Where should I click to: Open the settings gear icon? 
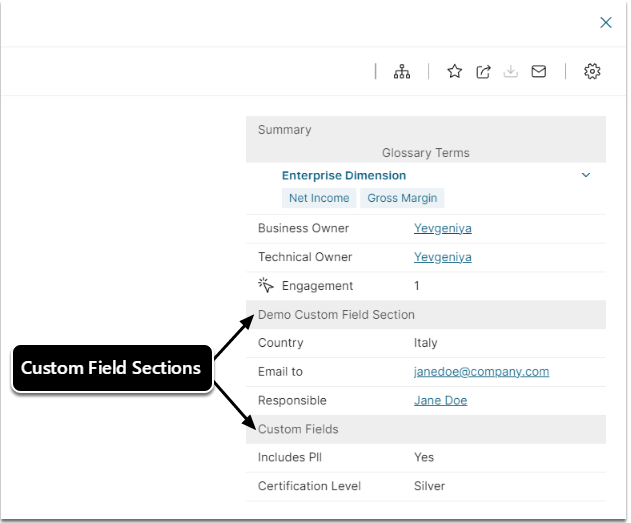click(592, 72)
